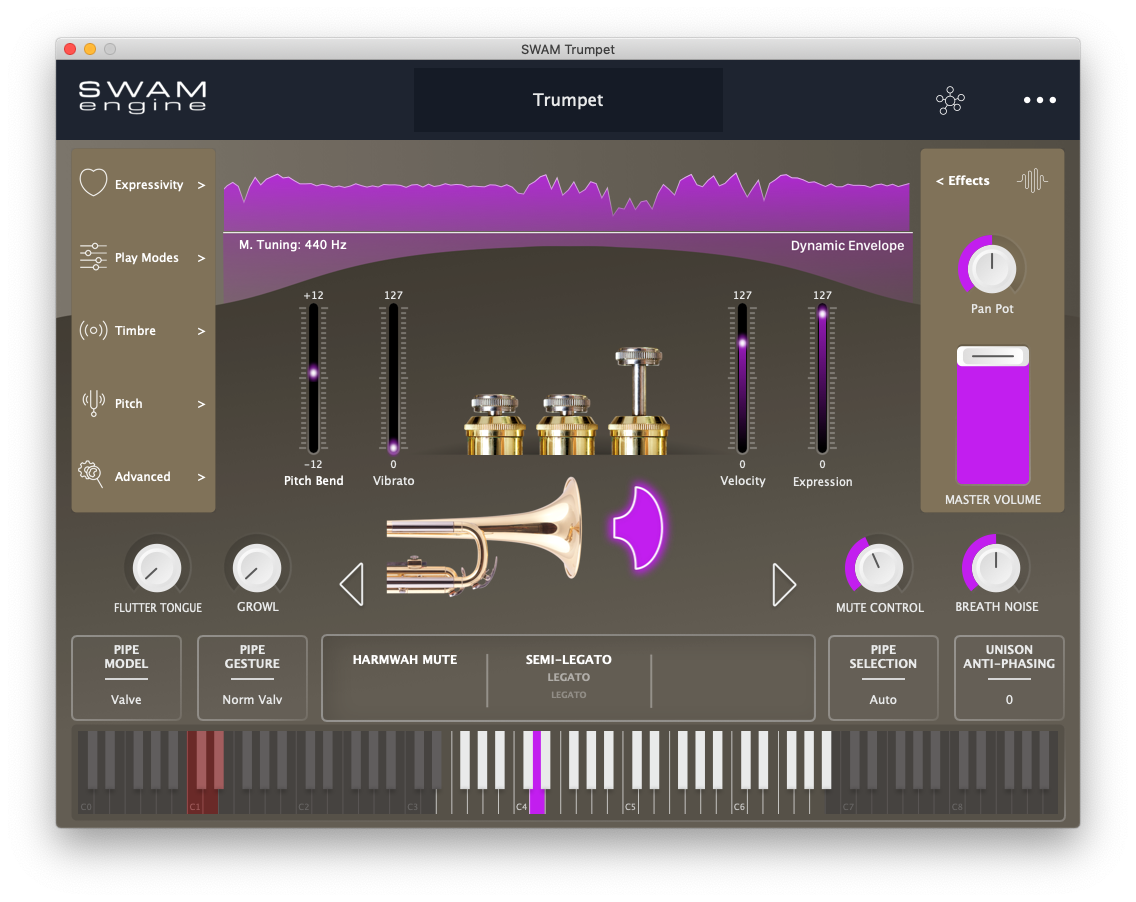
Task: Click the M. Tuning: 440 Hz text
Action: pos(293,245)
